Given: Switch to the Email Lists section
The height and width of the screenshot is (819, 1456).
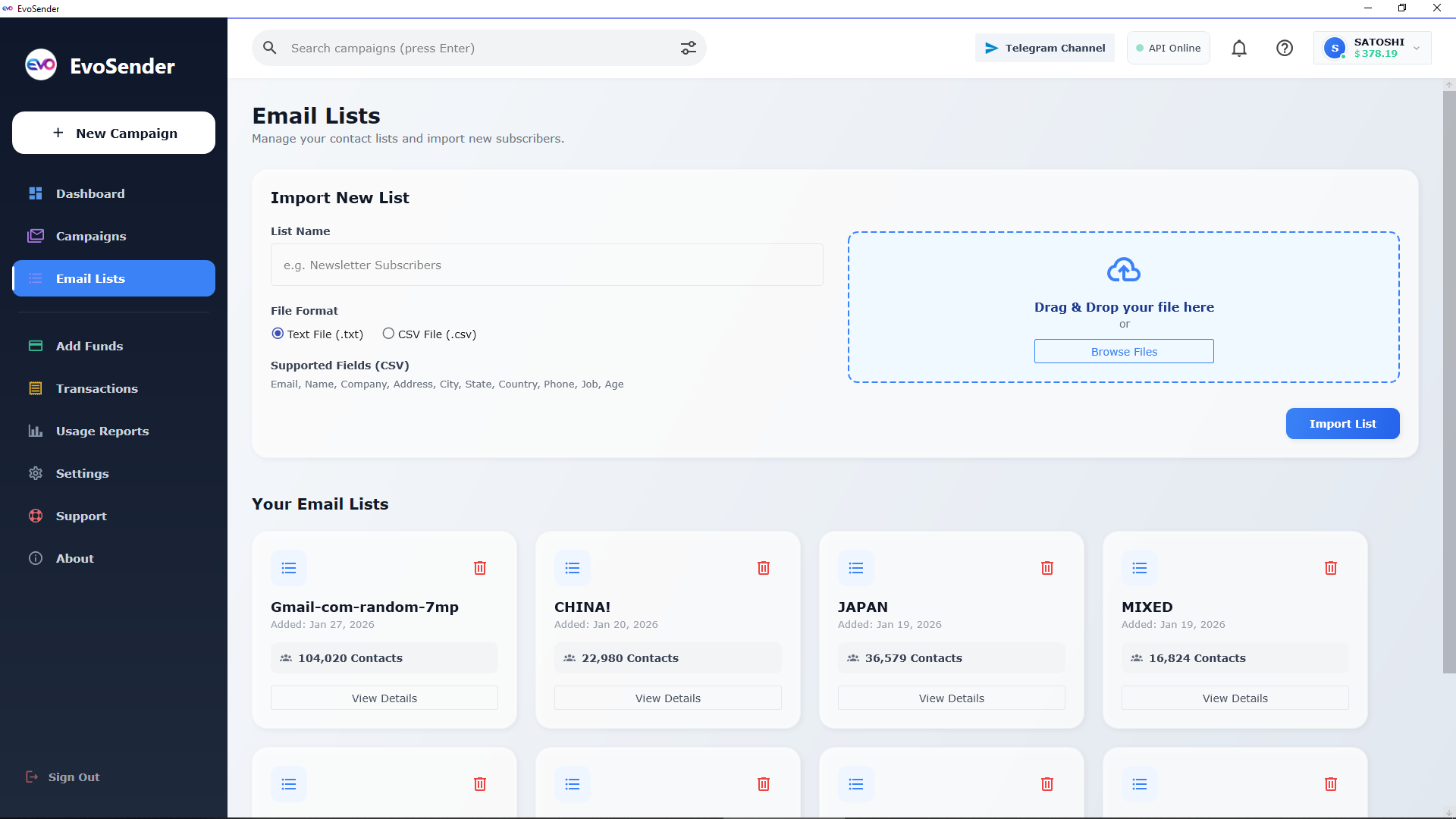Looking at the screenshot, I should point(91,278).
